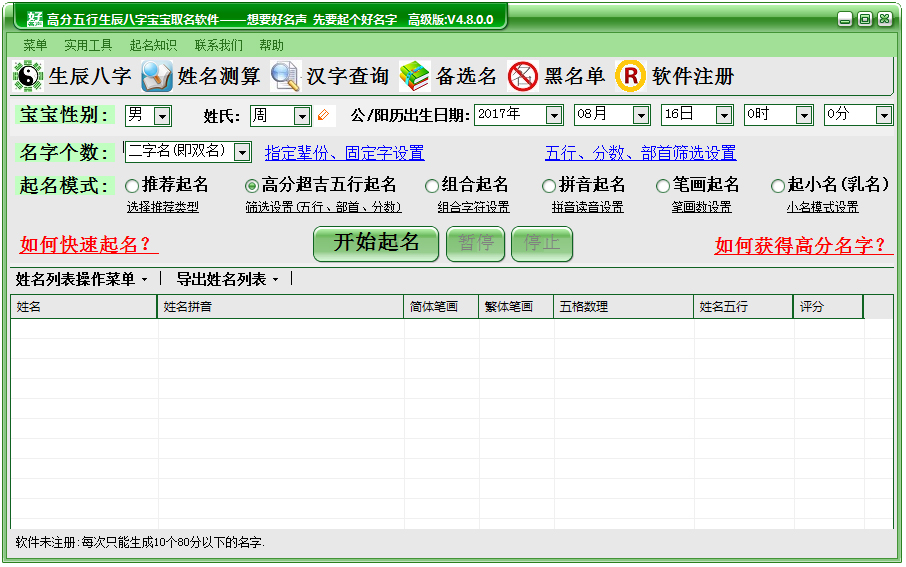The width and height of the screenshot is (906, 567).
Task: Select the 组合起名 mode
Action: (432, 186)
